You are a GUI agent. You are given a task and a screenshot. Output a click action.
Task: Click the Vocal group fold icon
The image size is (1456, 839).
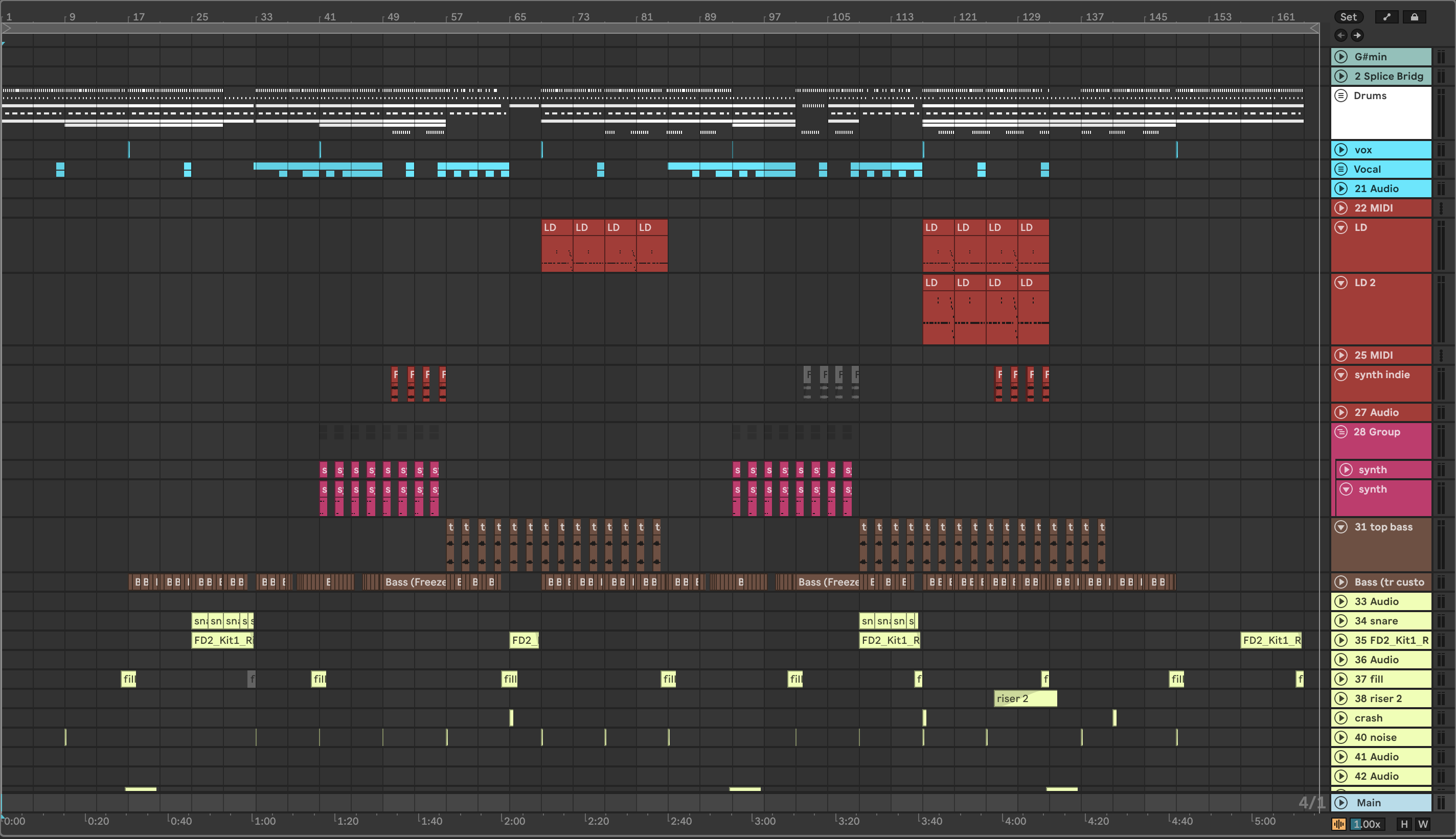(1341, 169)
